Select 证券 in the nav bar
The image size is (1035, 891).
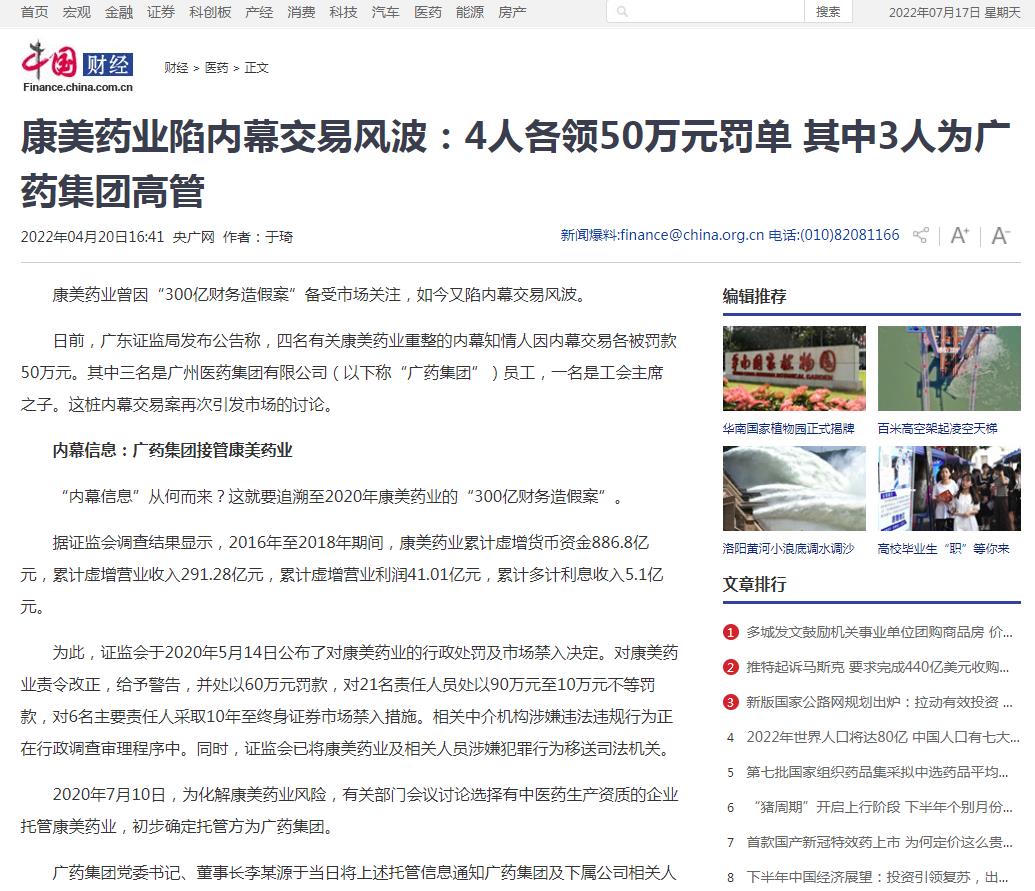(161, 12)
